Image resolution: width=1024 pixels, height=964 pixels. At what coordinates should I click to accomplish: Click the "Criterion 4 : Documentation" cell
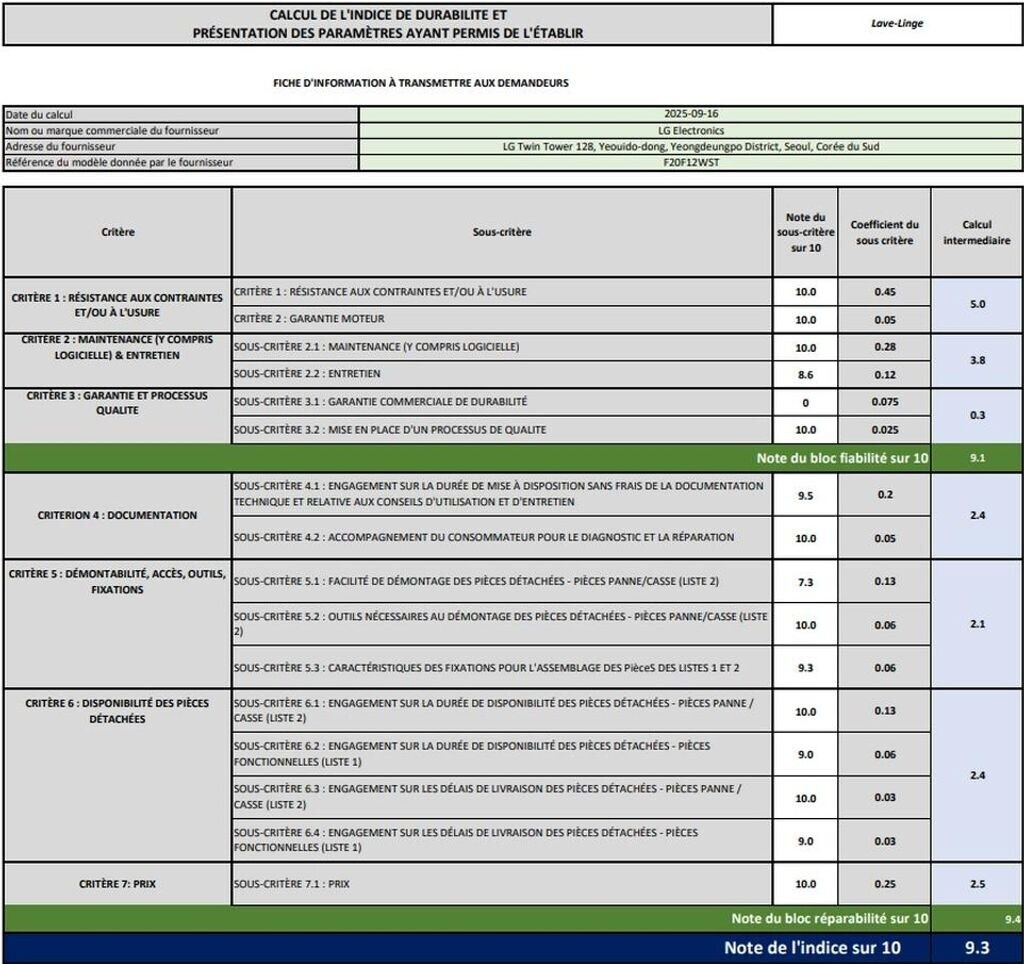(118, 515)
